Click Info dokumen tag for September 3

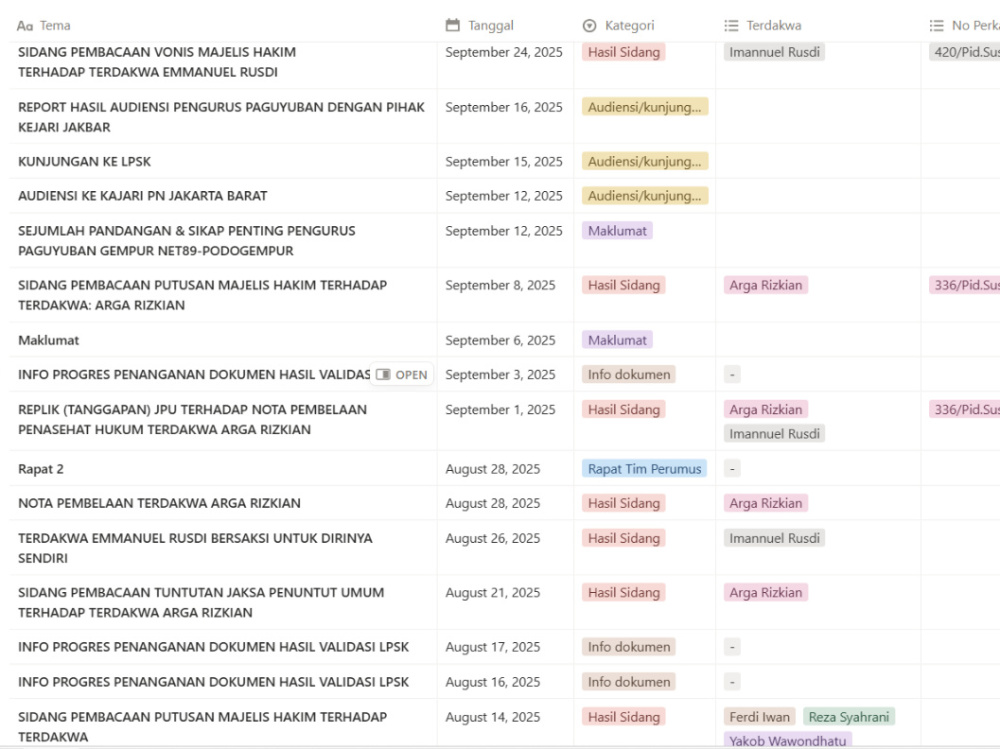pos(628,374)
